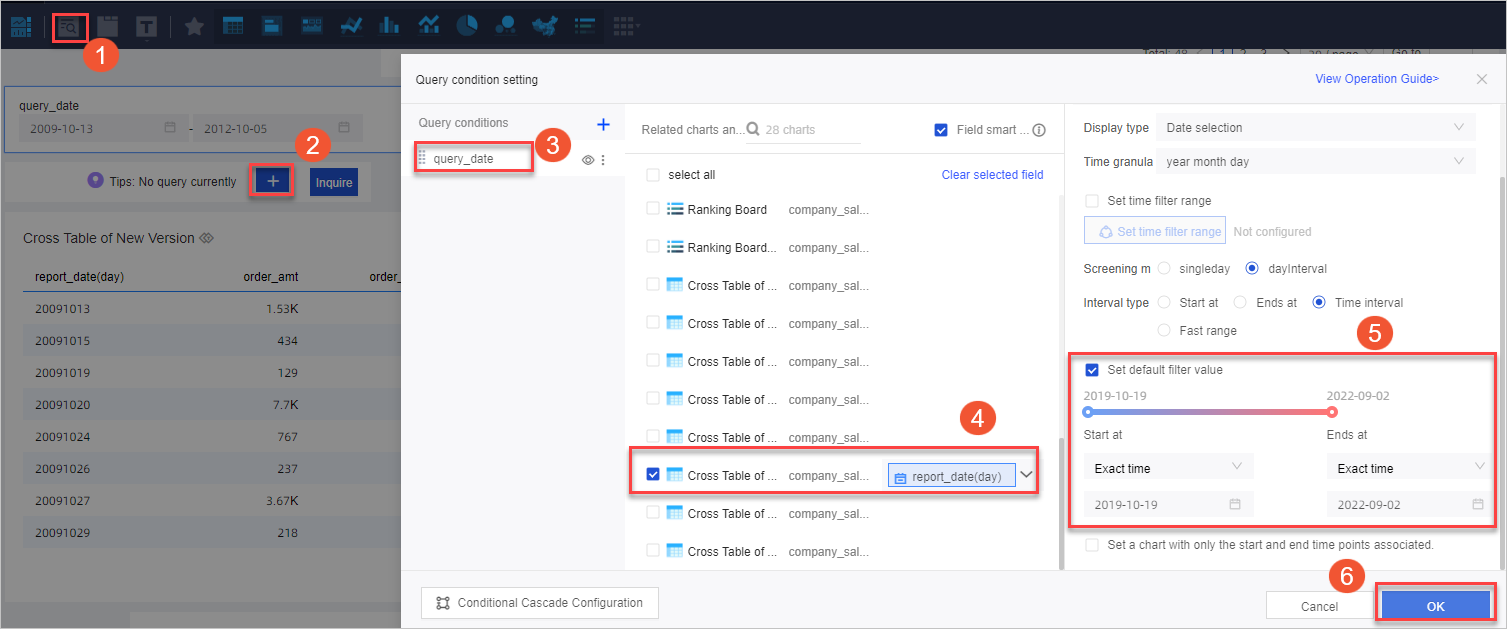This screenshot has height=629, width=1507.
Task: Add a tab container from the toolbar
Action: [107, 26]
